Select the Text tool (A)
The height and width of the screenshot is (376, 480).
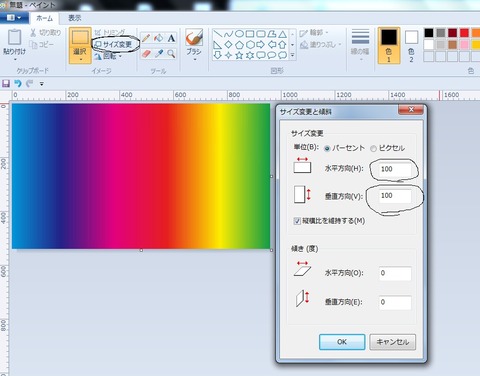(171, 38)
